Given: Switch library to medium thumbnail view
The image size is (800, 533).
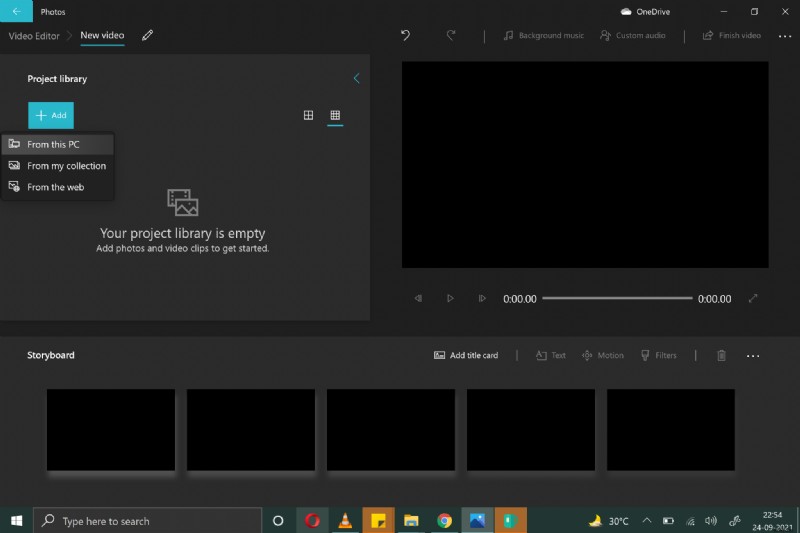Looking at the screenshot, I should click(308, 115).
